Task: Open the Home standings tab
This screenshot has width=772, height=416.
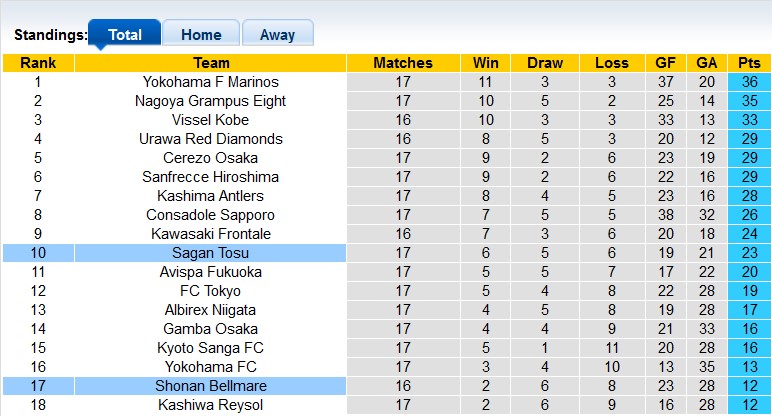Action: 201,34
